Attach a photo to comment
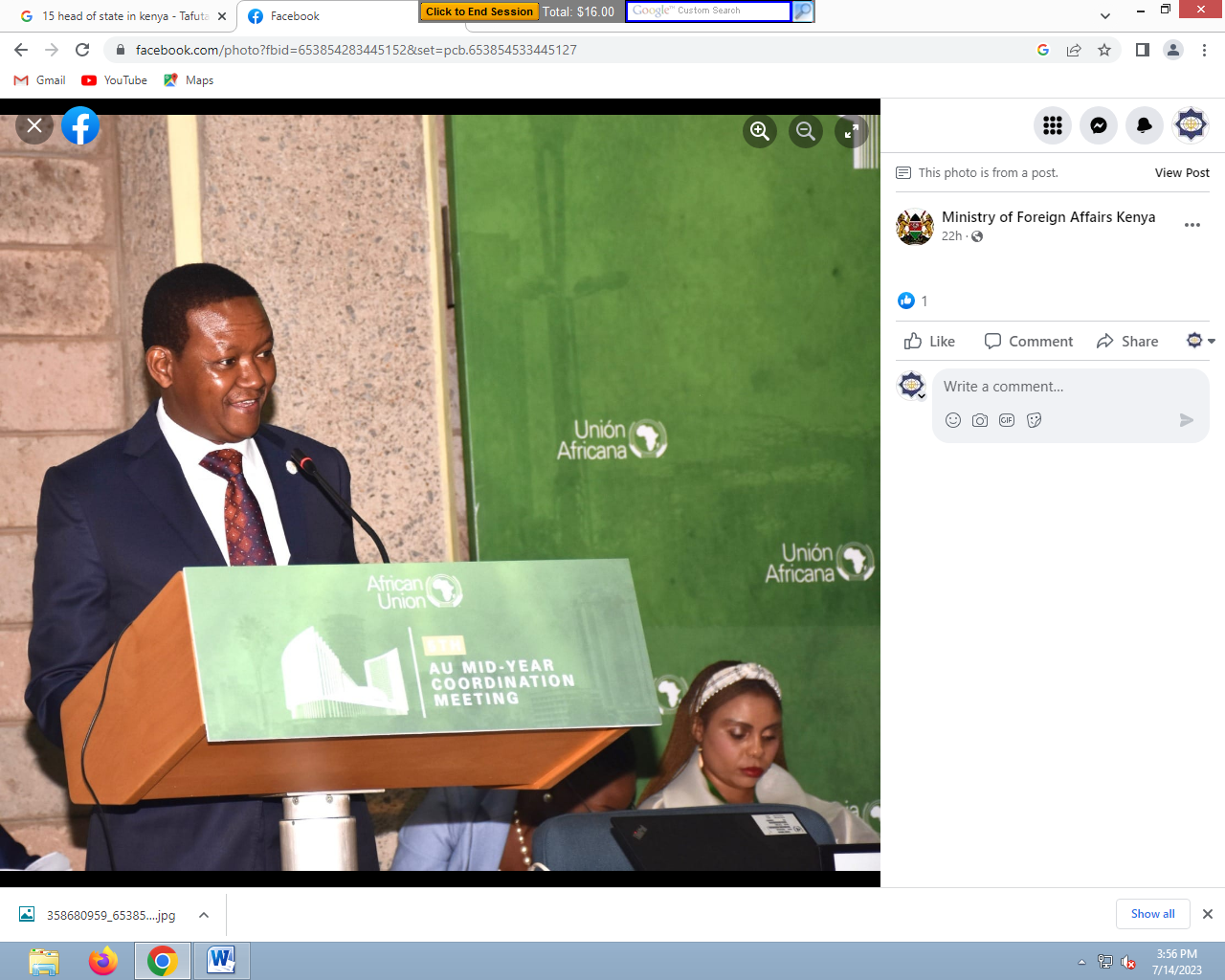1225x980 pixels. pyautogui.click(x=980, y=420)
